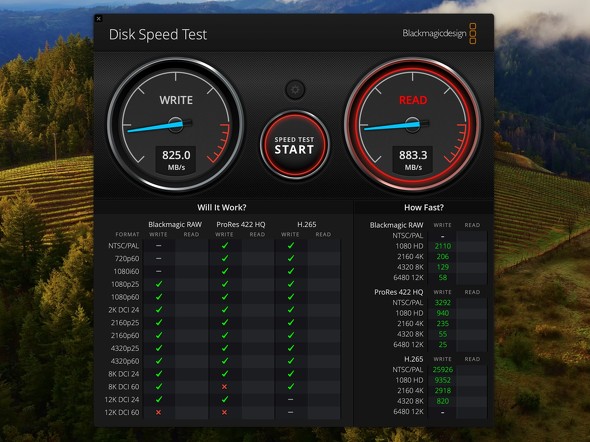The height and width of the screenshot is (442, 590).
Task: Click the Blackmagic RAW heading in How Fast
Action: pos(396,225)
